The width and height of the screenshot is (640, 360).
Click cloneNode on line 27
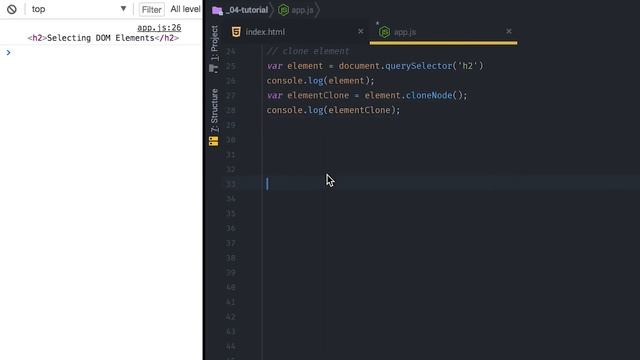pos(429,95)
